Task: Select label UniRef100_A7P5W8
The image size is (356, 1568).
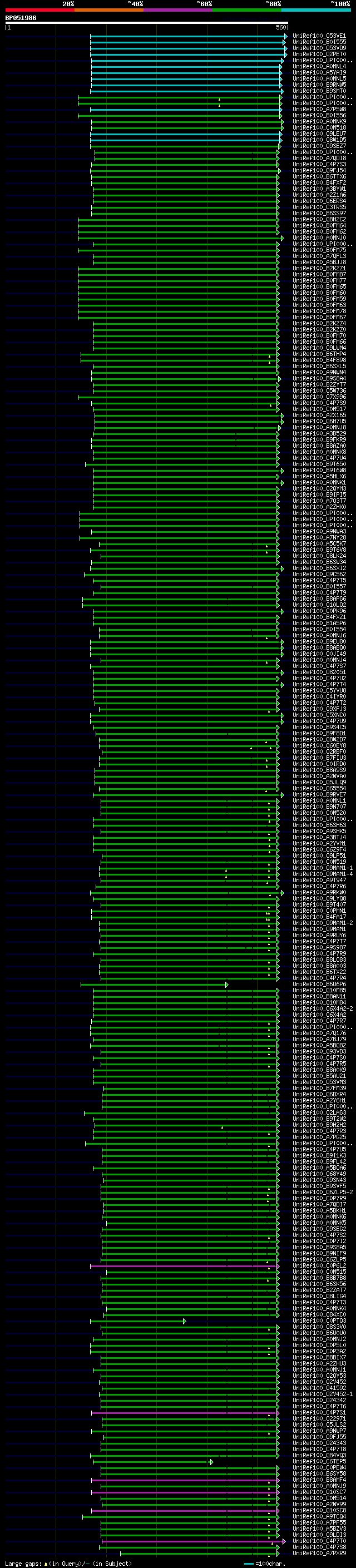Action: 319,110
